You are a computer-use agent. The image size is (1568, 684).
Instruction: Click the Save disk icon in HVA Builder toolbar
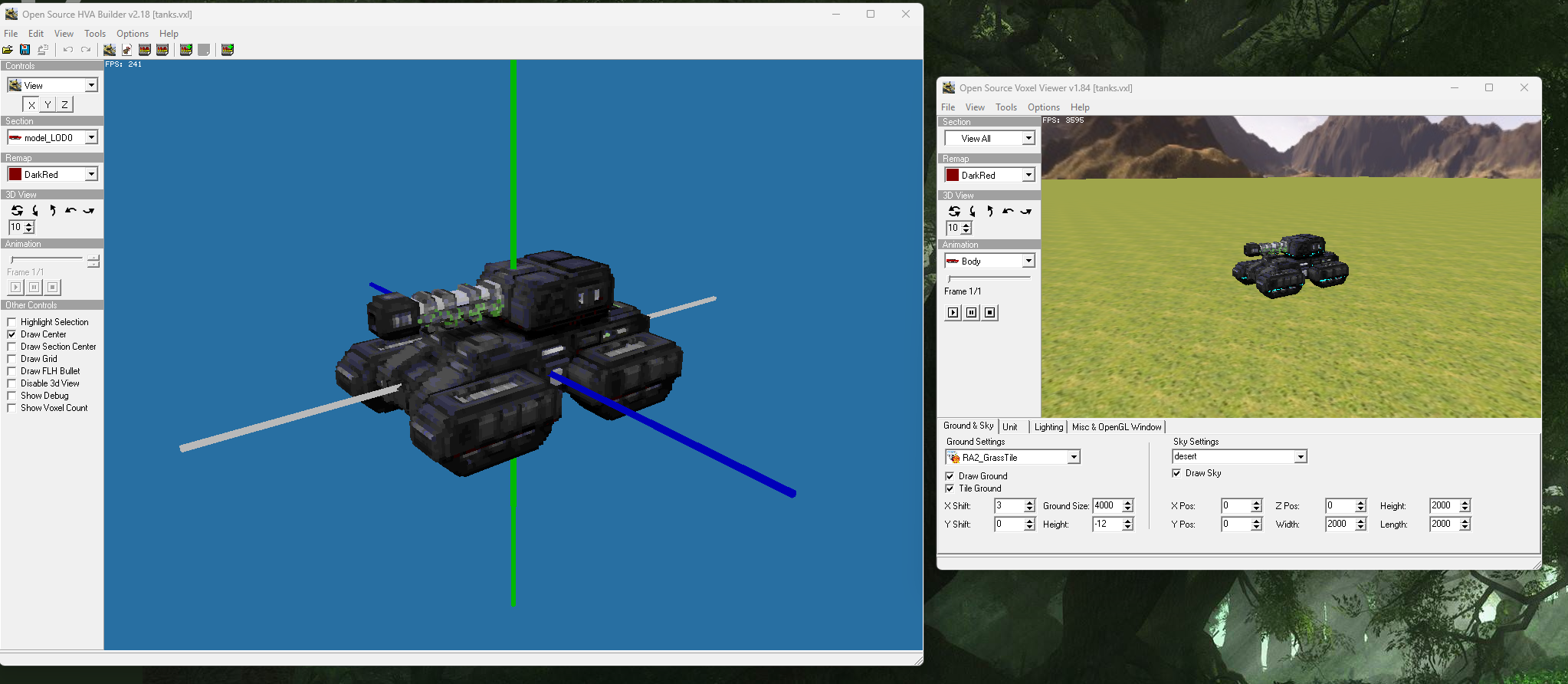coord(25,50)
